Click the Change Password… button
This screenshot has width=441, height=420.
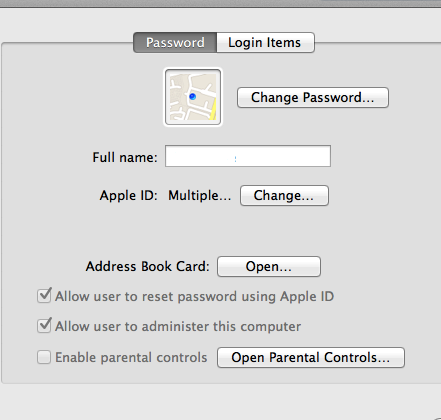tap(313, 98)
